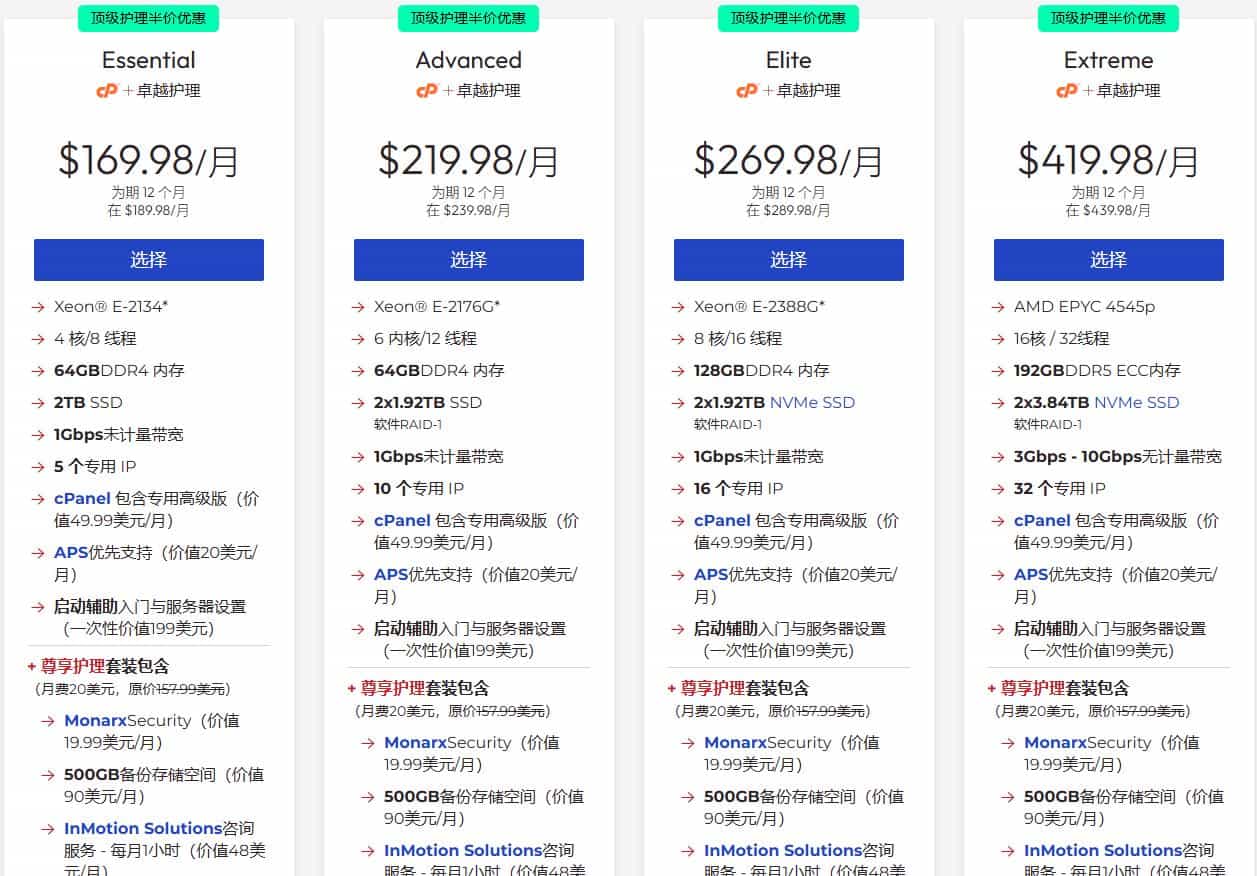This screenshot has width=1257, height=876.
Task: Click the cPanel logo under Elite
Action: coord(747,91)
